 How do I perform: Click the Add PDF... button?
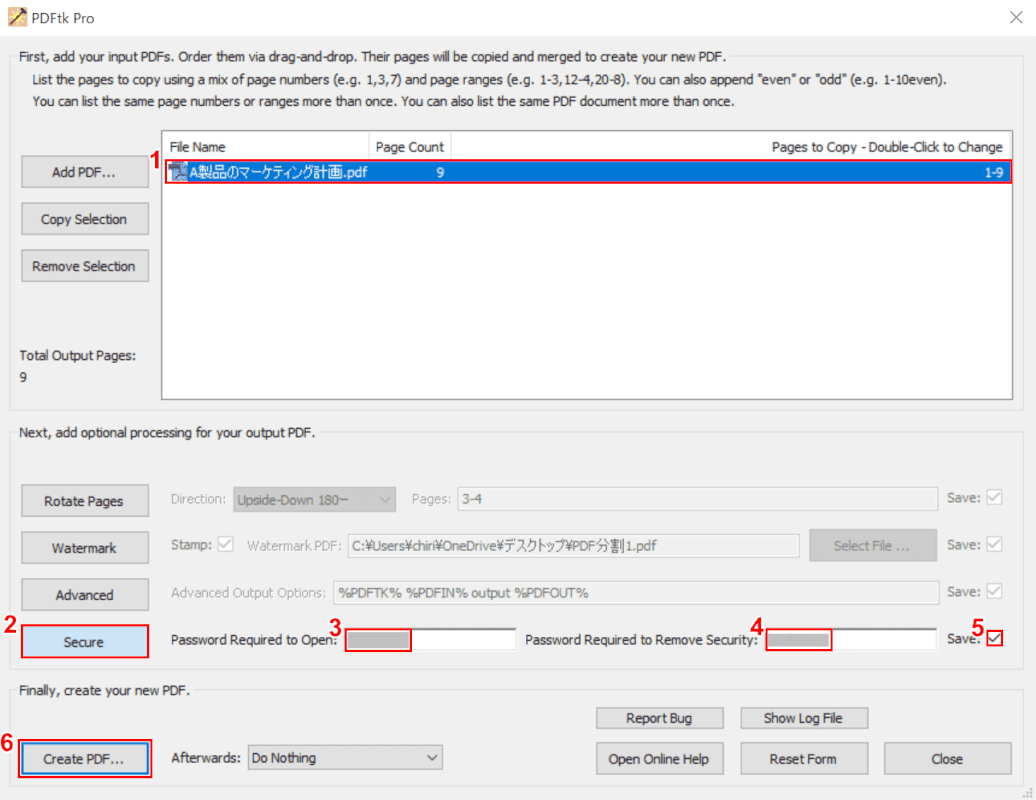tap(85, 172)
